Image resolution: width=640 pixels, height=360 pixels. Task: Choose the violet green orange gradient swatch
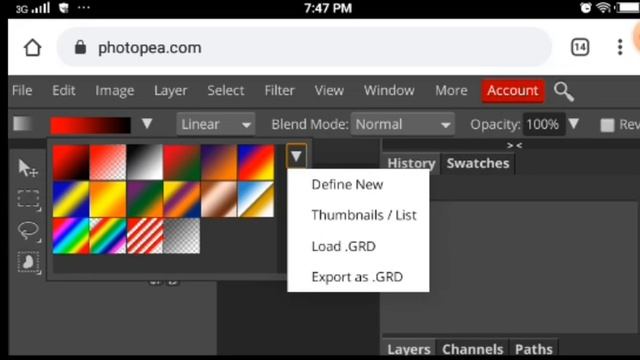pyautogui.click(x=145, y=199)
